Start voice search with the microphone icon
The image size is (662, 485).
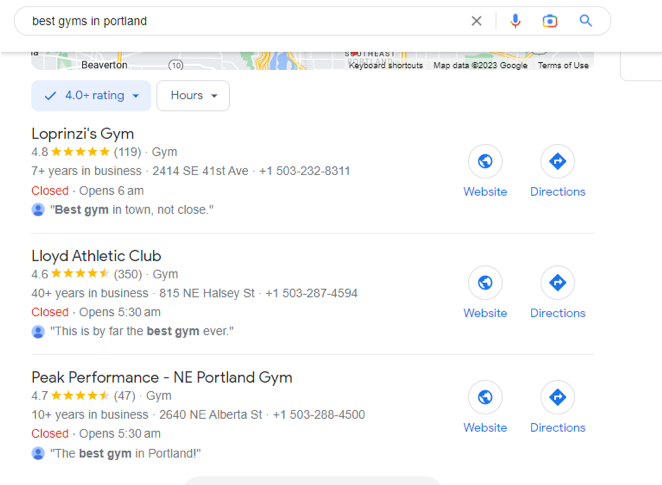(515, 21)
